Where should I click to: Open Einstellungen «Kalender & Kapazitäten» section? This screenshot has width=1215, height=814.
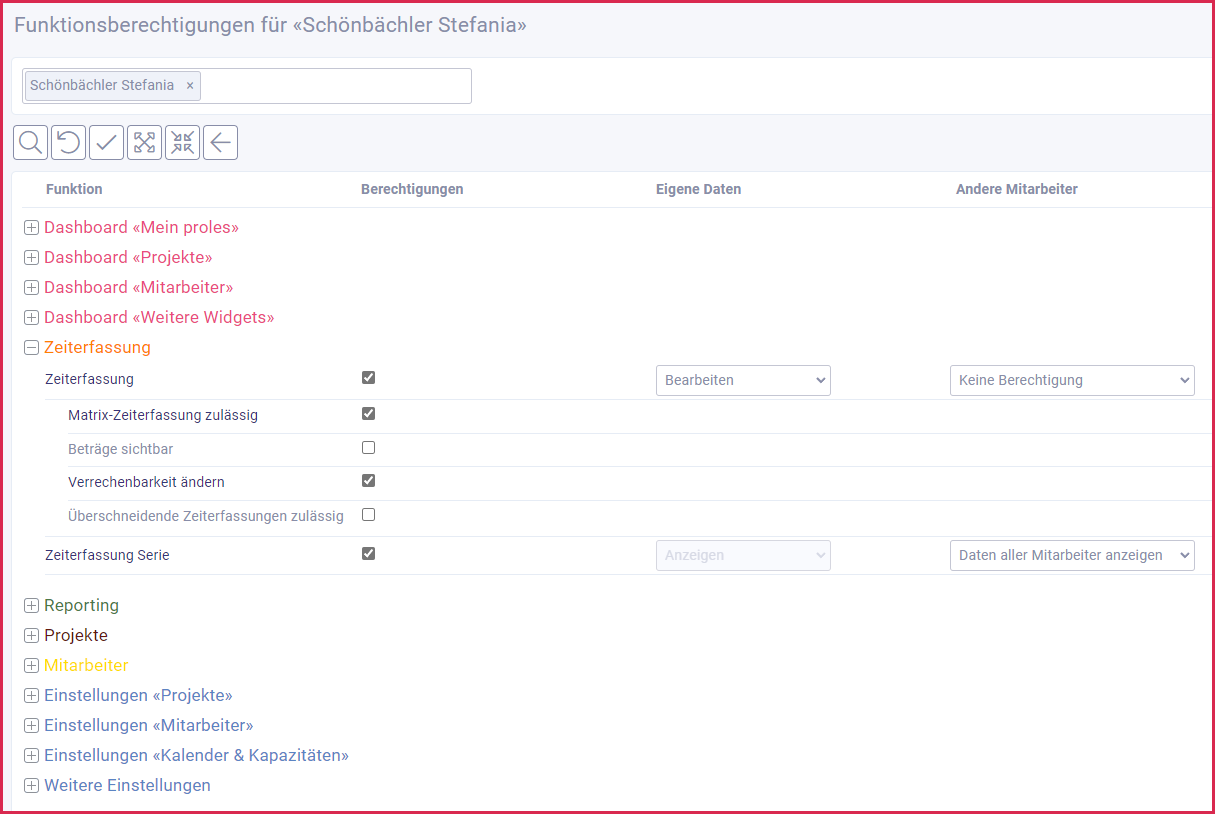click(196, 755)
